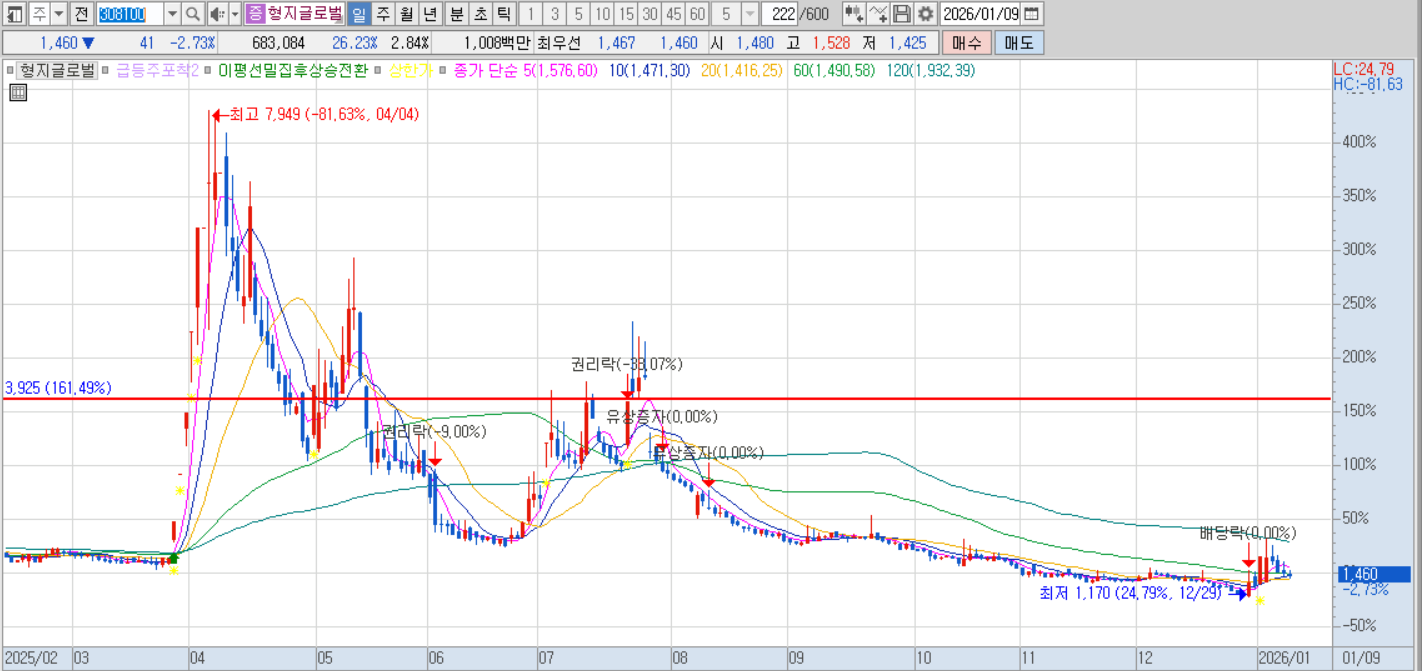
Task: Open the dropdown next to speaker icon
Action: click(235, 14)
